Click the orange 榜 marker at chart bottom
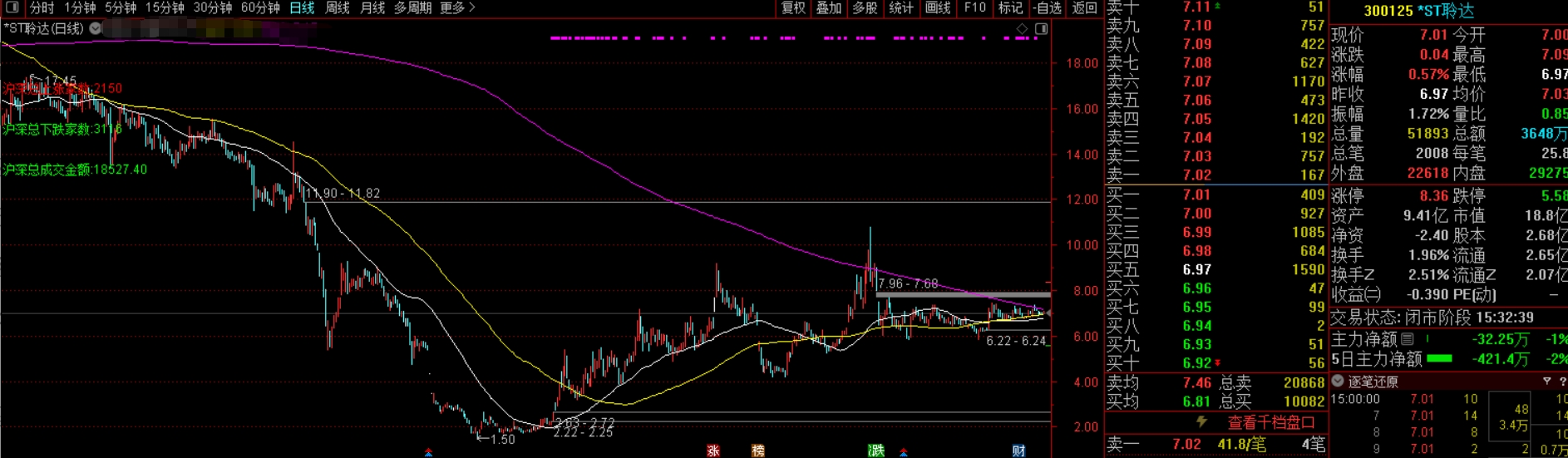1568x458 pixels. 757,451
